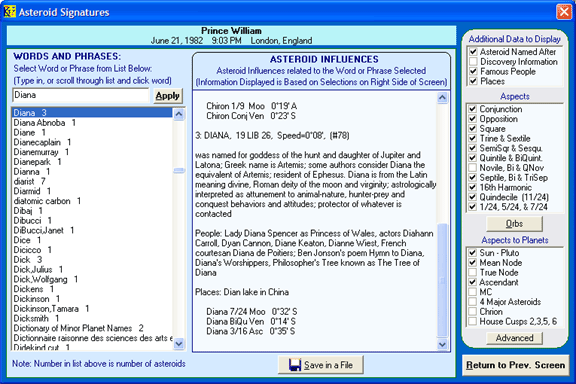
Task: Select 'Dicicco' list entry
Action: click(92, 250)
